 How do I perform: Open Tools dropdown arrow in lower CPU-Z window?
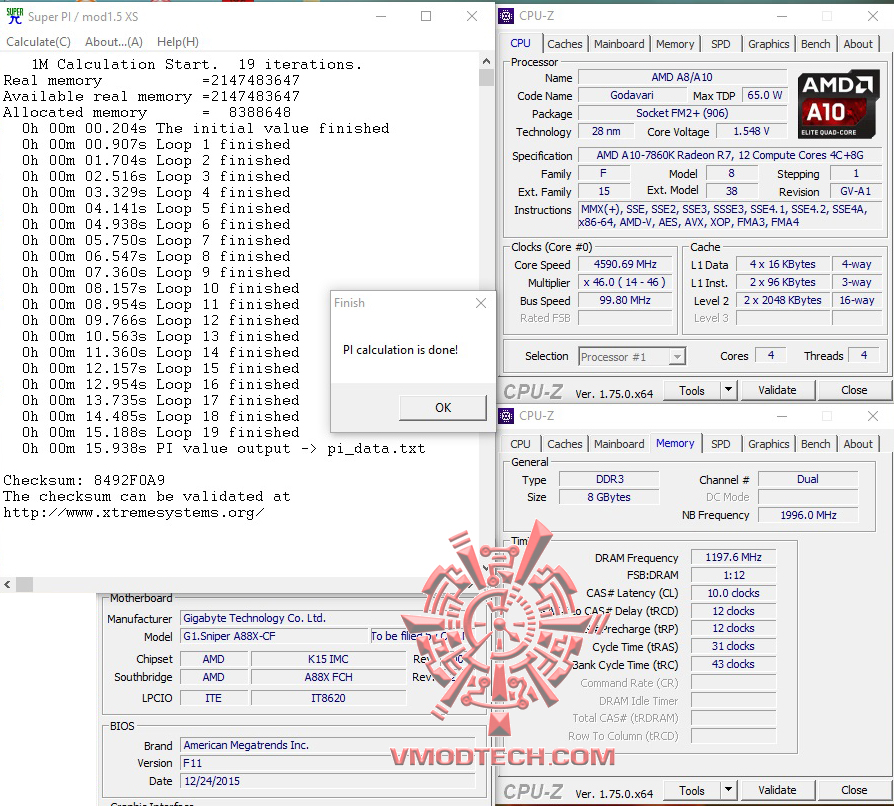pos(728,791)
